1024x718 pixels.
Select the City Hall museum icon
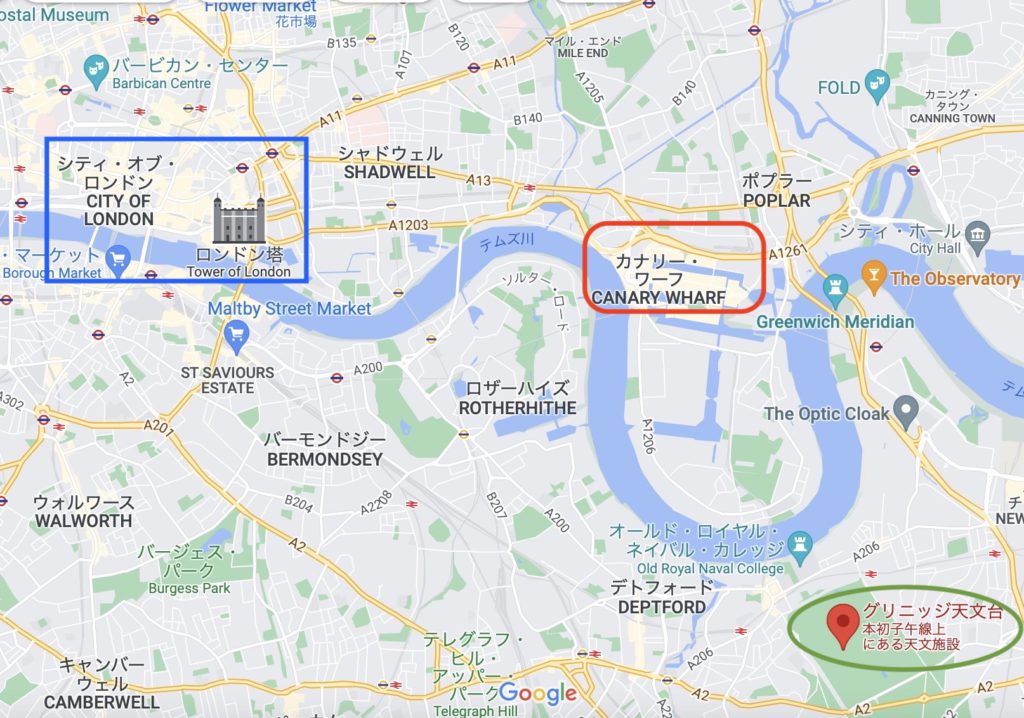pyautogui.click(x=978, y=238)
